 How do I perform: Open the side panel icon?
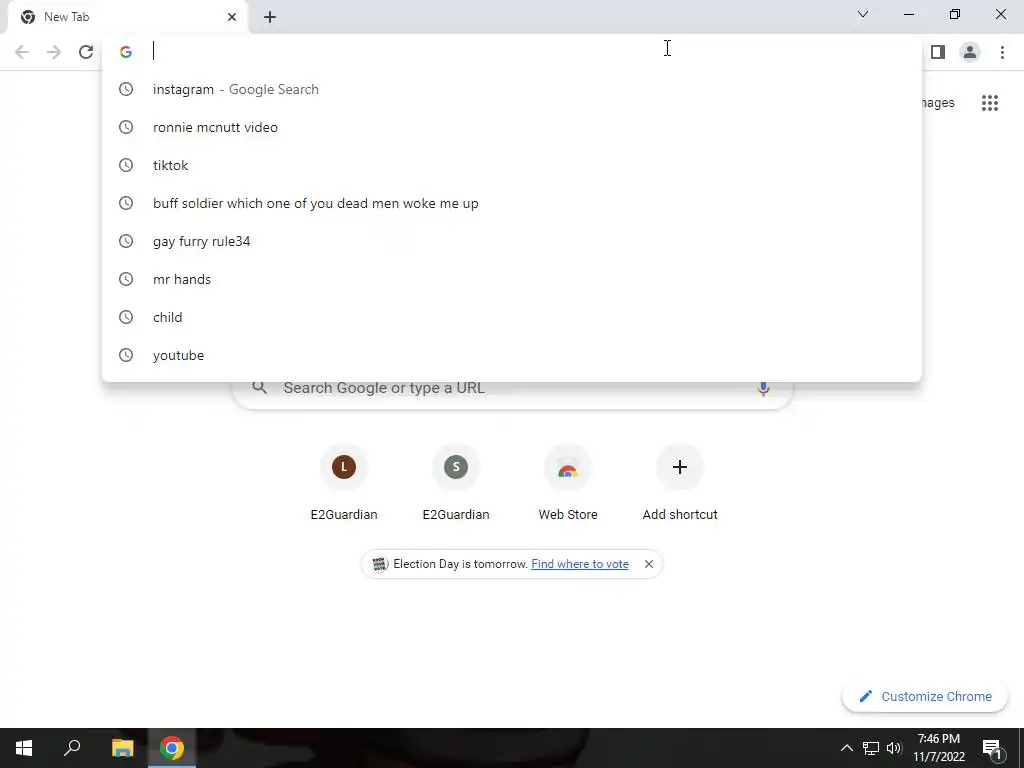click(938, 52)
